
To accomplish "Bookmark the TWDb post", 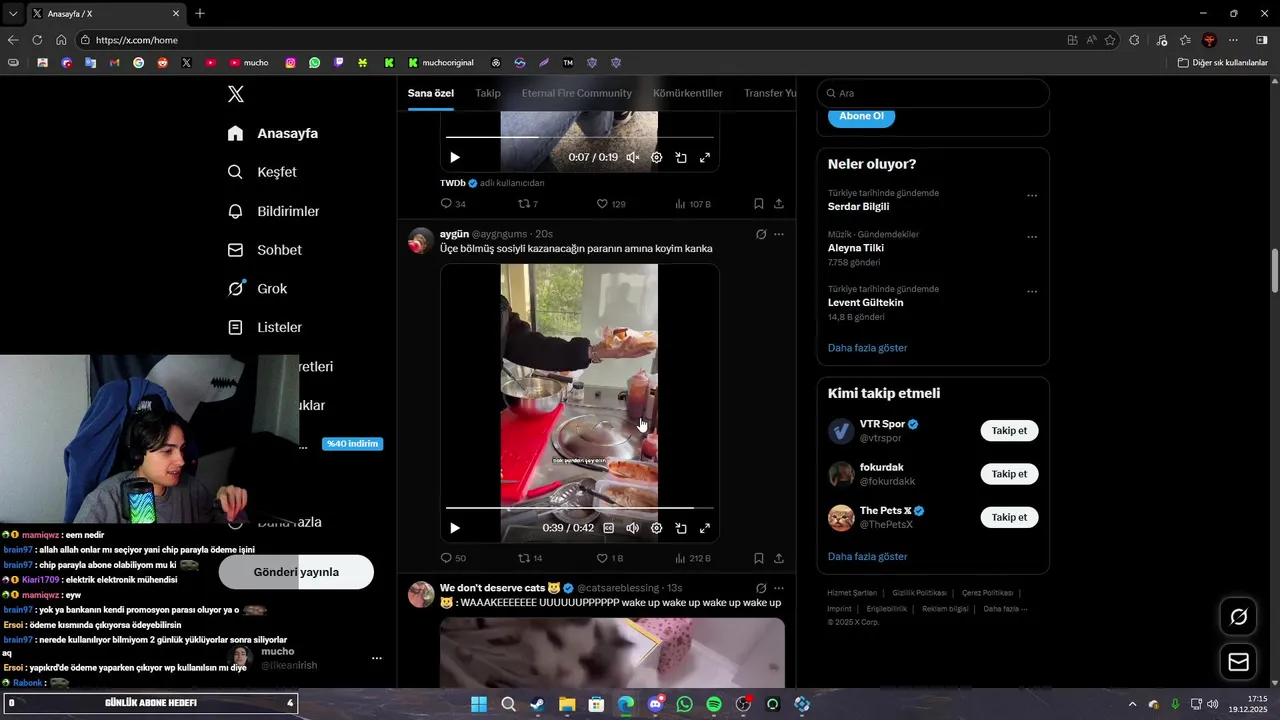I will click(x=759, y=204).
